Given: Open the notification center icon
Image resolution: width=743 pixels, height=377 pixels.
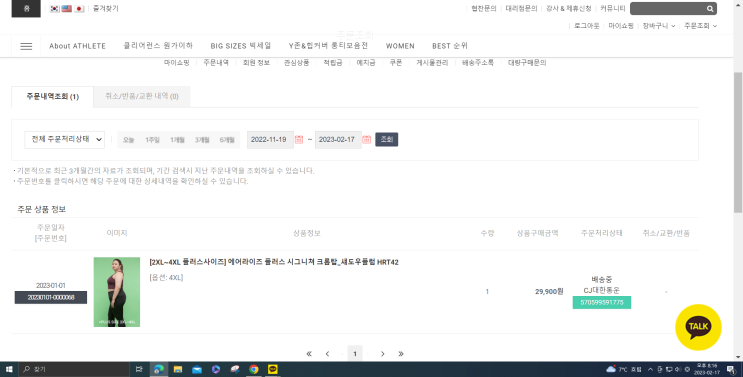Looking at the screenshot, I should (731, 369).
